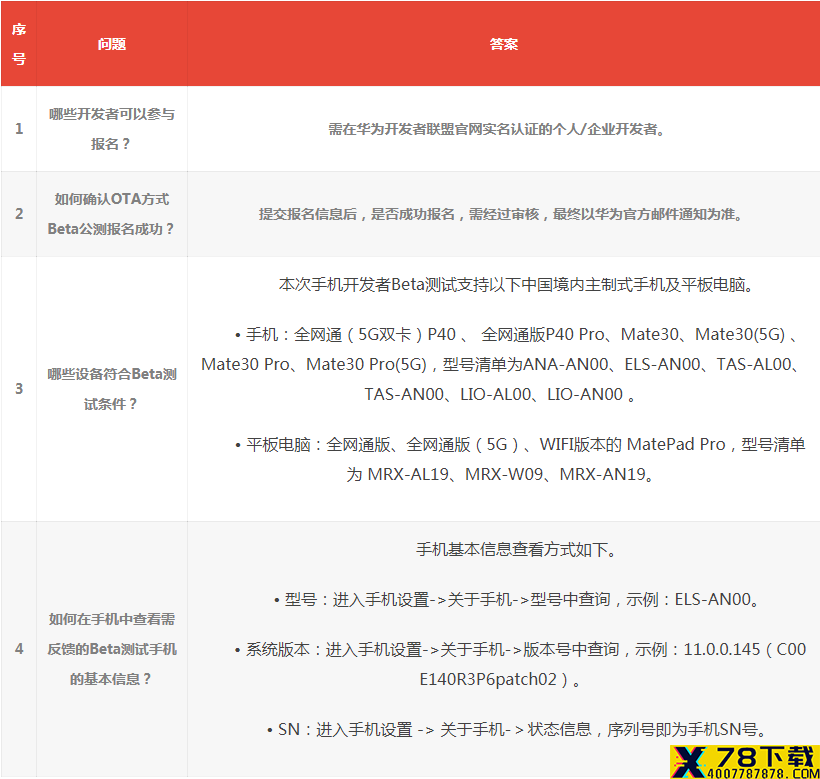Image resolution: width=820 pixels, height=779 pixels.
Task: Click the answer starting 提交报名信息后
Action: [x=500, y=214]
